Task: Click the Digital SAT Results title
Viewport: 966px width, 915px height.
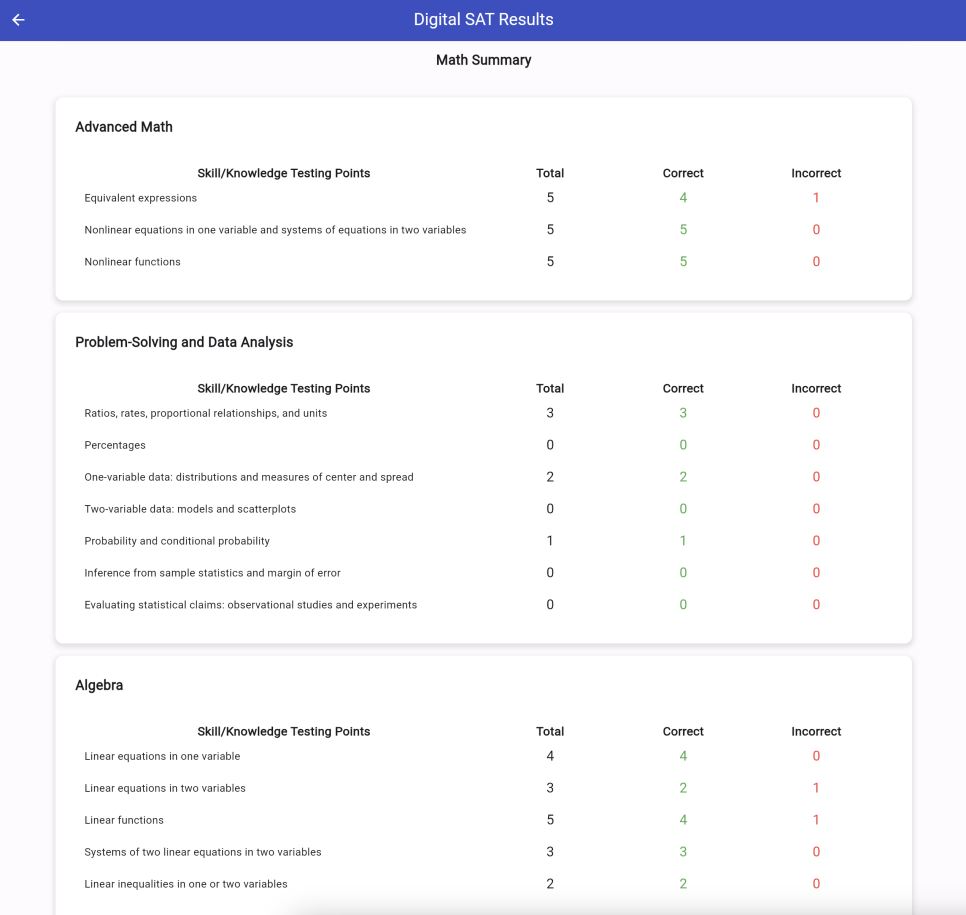Action: (483, 20)
